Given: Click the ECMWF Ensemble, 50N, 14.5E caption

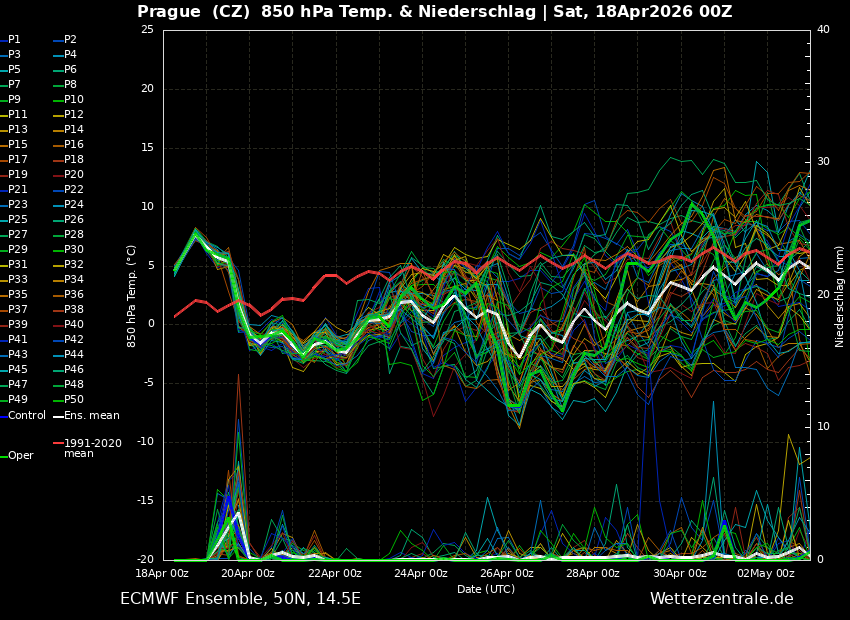Looking at the screenshot, I should click(240, 599).
